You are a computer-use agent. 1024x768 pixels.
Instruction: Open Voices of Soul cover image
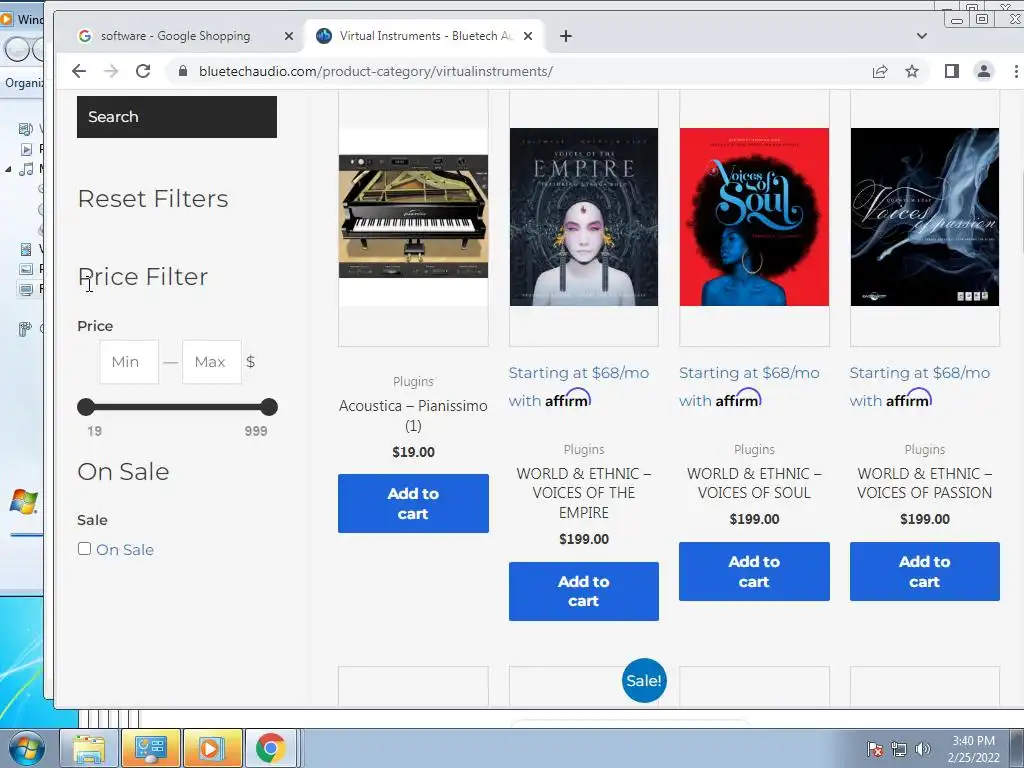pyautogui.click(x=754, y=216)
